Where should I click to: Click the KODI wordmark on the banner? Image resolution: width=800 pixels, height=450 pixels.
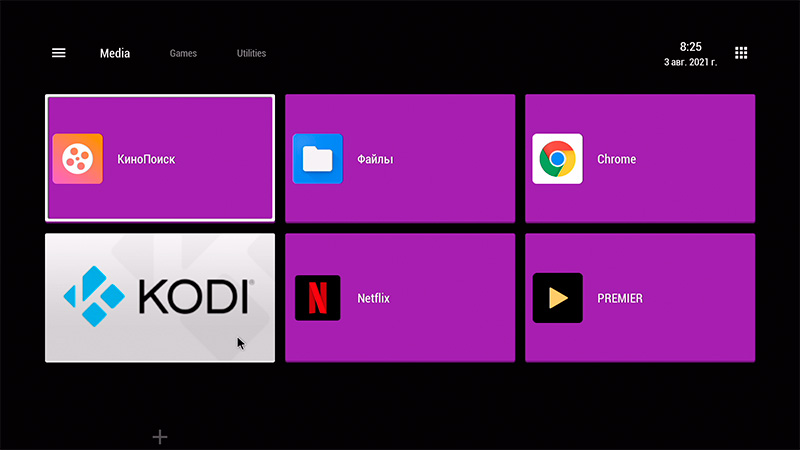coord(193,297)
